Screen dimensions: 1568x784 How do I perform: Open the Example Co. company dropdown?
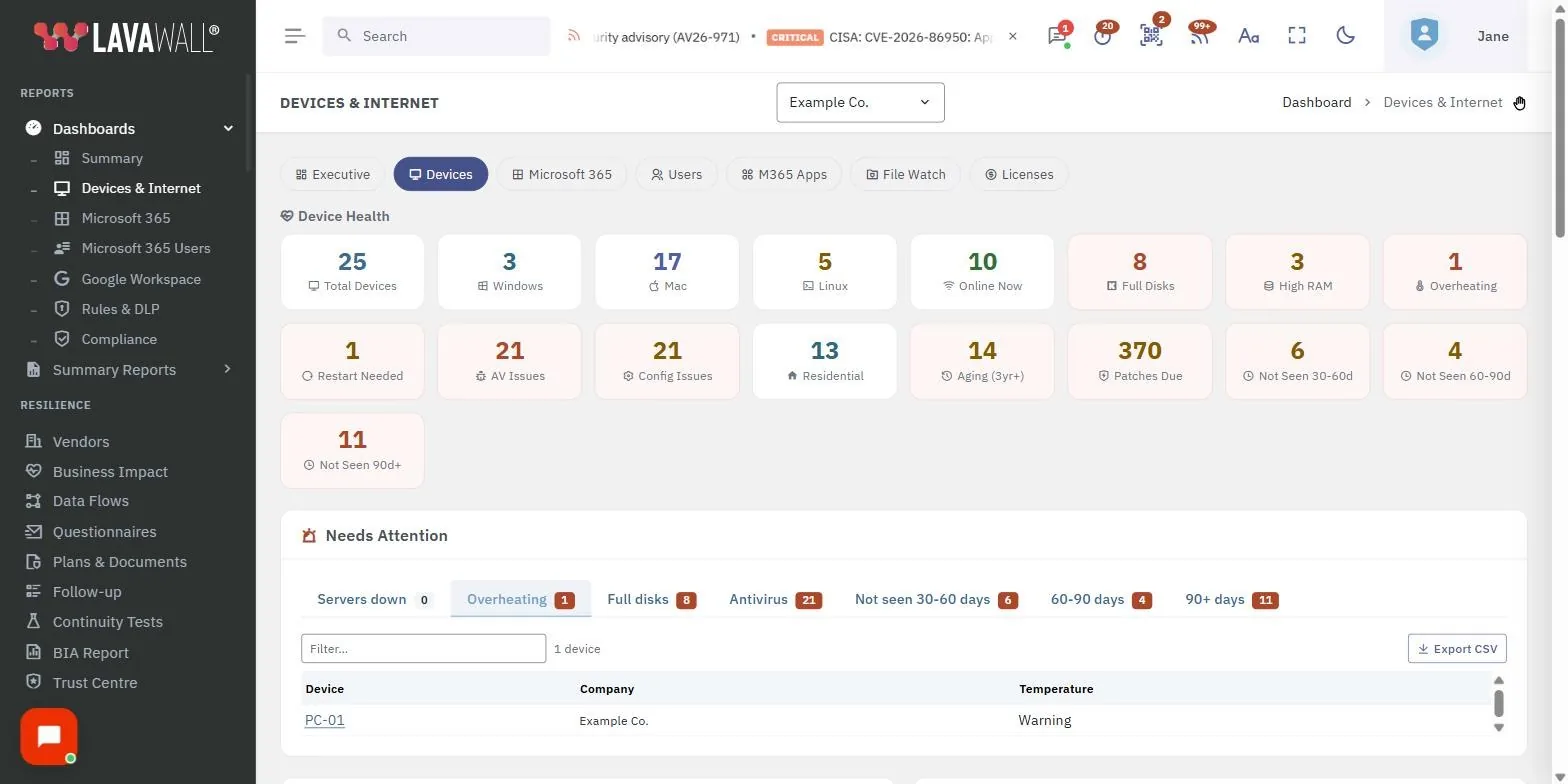860,102
